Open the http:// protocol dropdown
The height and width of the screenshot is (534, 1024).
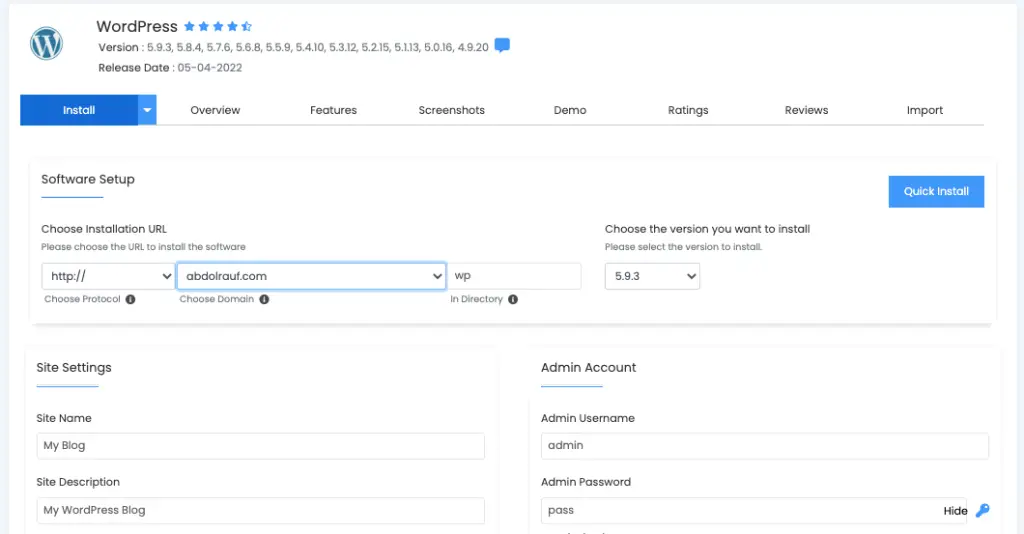pos(108,276)
